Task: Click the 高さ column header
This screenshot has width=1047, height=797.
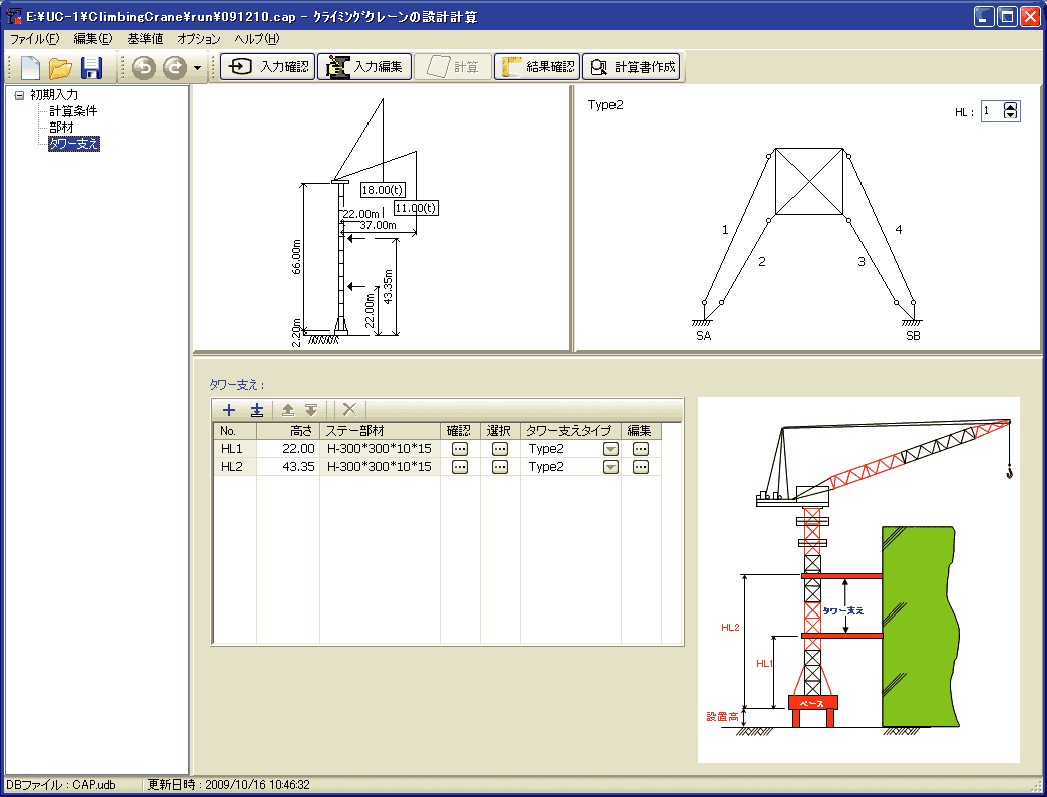Action: pyautogui.click(x=288, y=431)
